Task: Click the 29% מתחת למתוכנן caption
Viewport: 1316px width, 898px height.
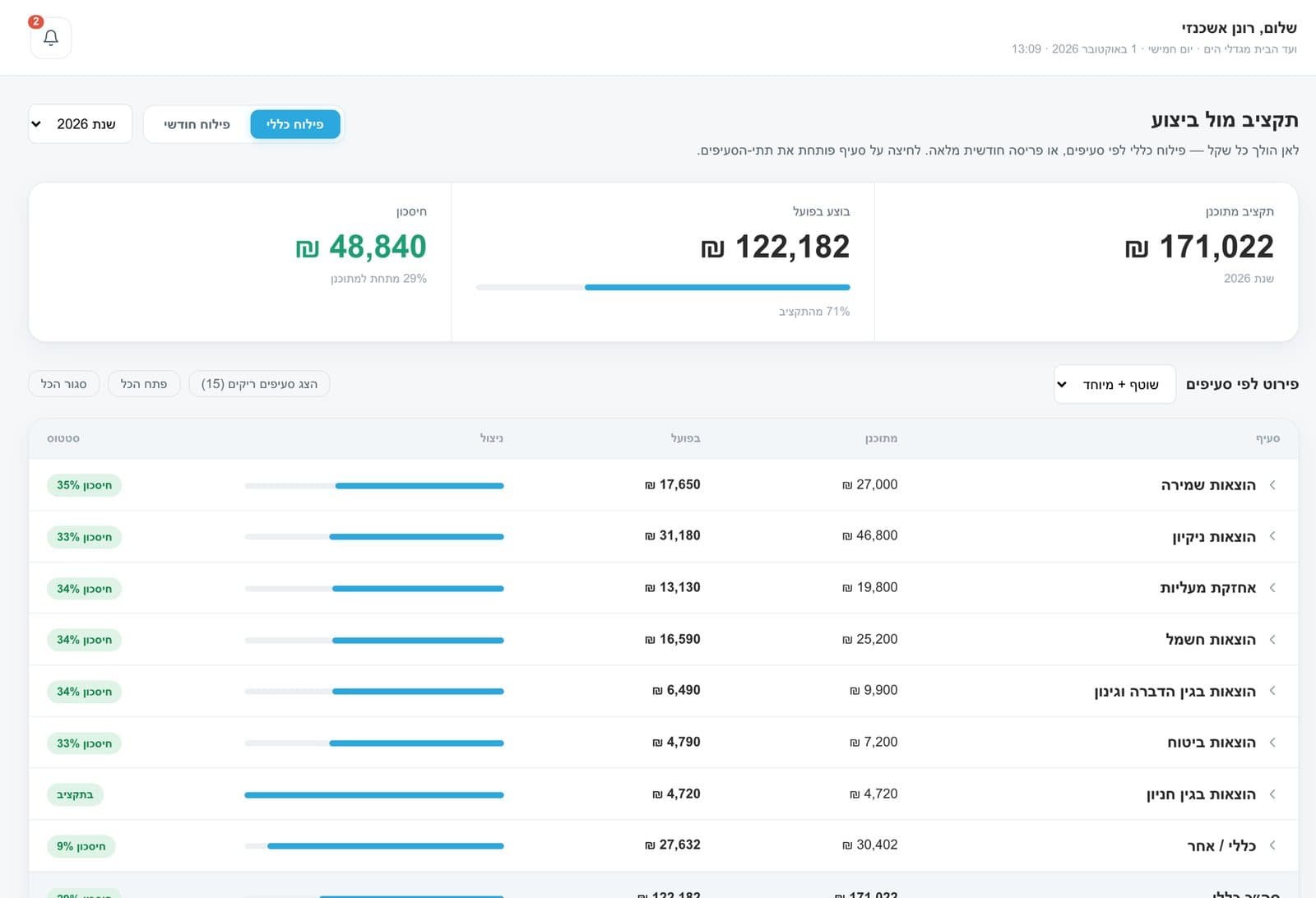Action: [x=378, y=279]
